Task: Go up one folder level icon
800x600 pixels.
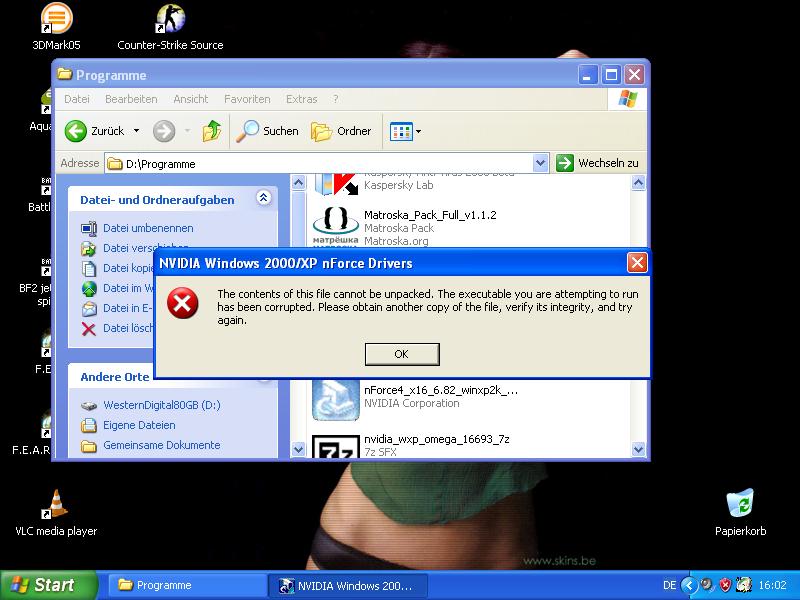Action: pos(212,131)
